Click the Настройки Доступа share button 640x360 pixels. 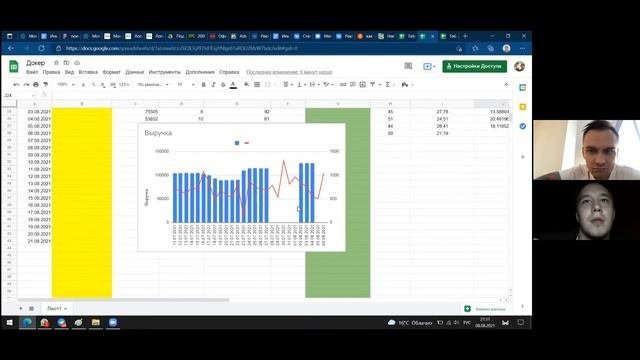coord(474,66)
